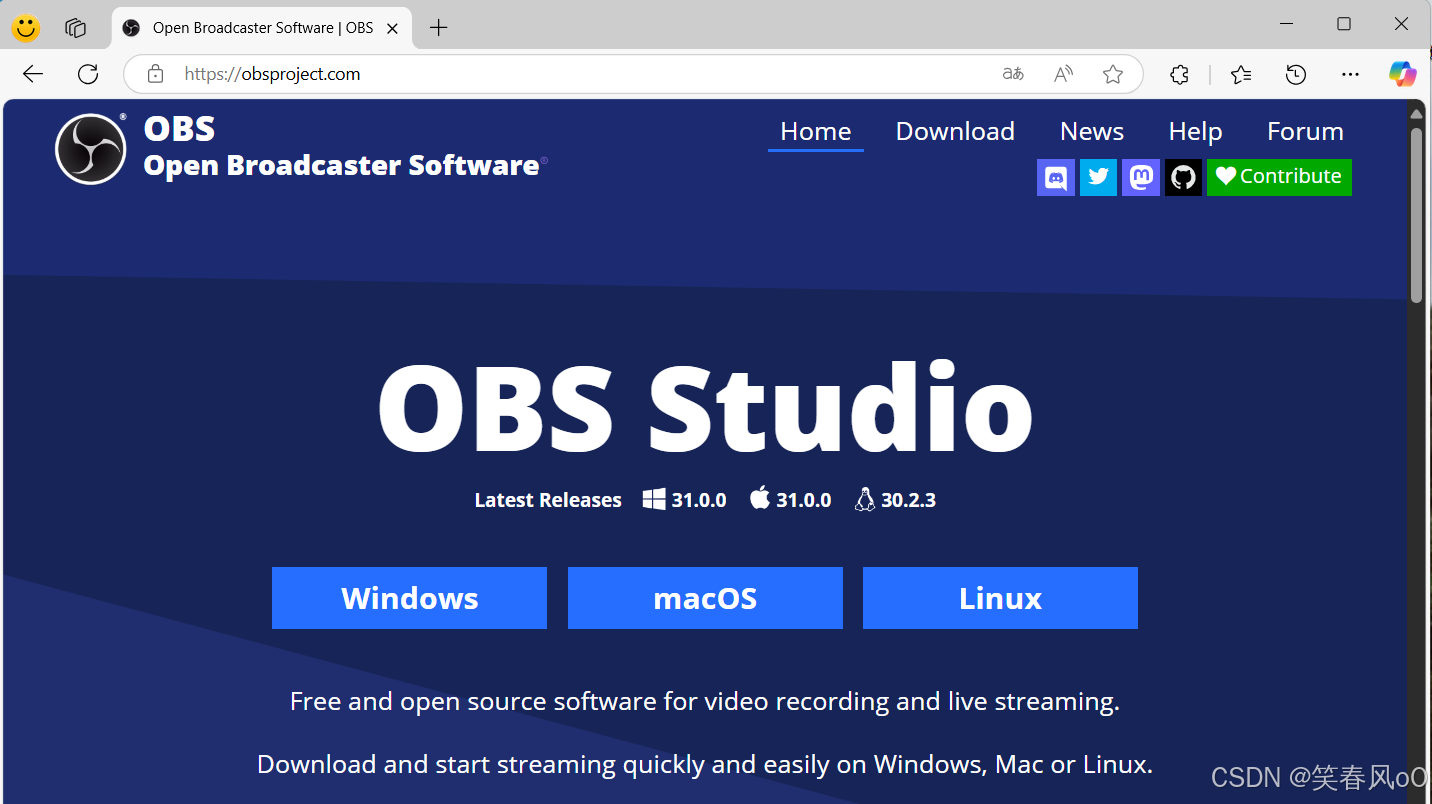This screenshot has height=804, width=1432.
Task: Click the Latest Releases text
Action: click(548, 500)
